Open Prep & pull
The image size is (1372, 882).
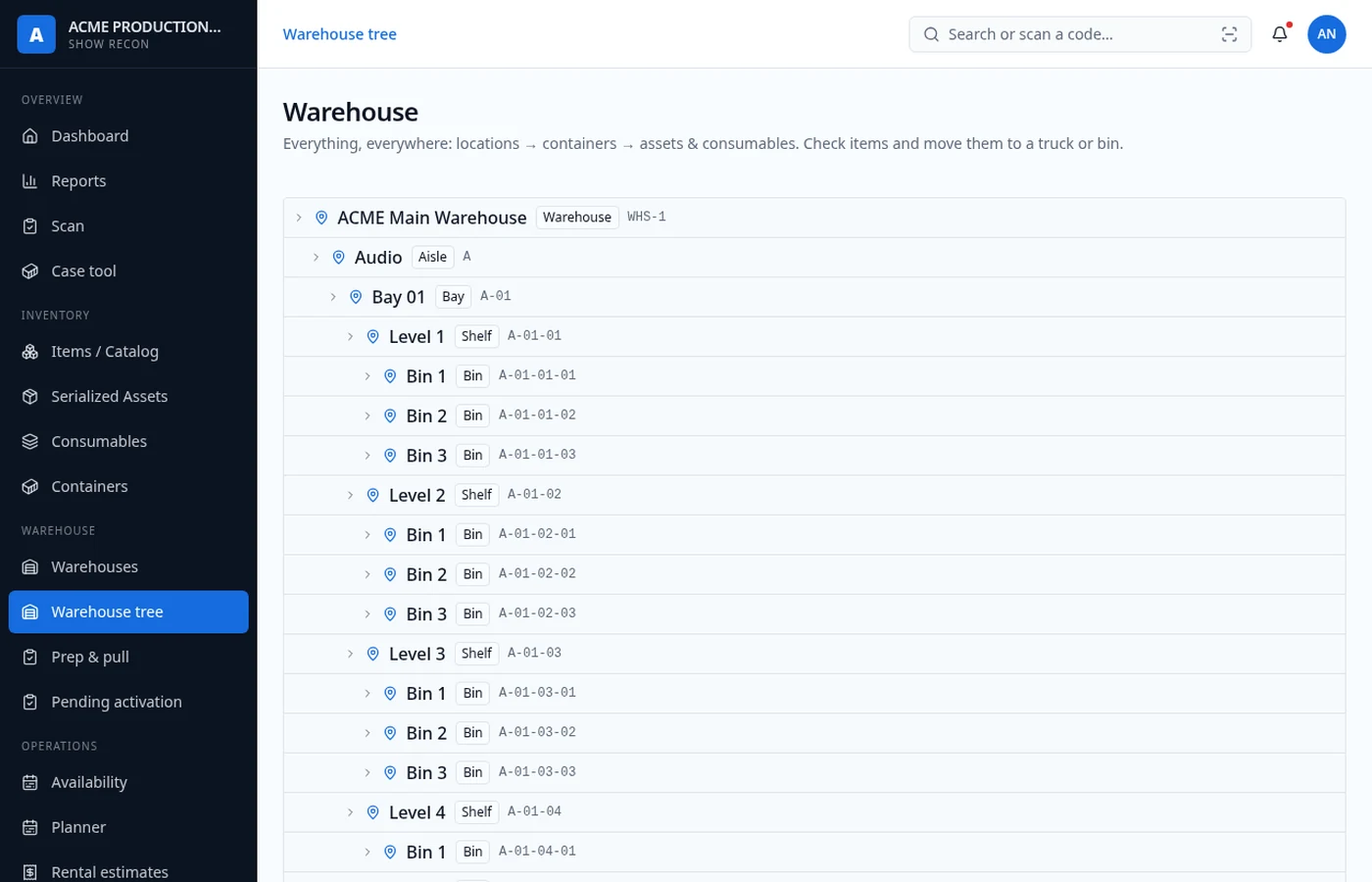(128, 658)
